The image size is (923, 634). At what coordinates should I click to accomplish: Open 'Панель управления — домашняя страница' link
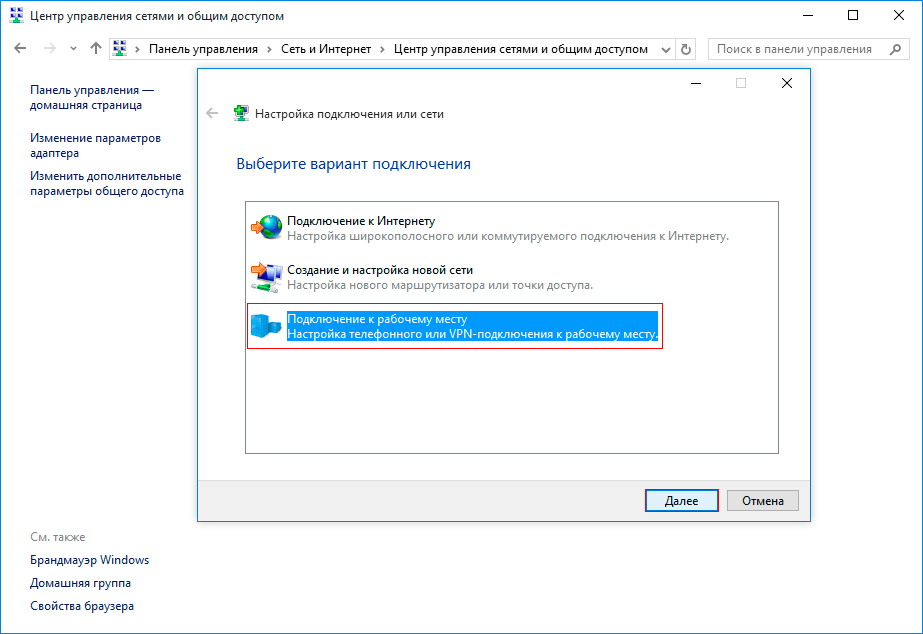[x=92, y=98]
